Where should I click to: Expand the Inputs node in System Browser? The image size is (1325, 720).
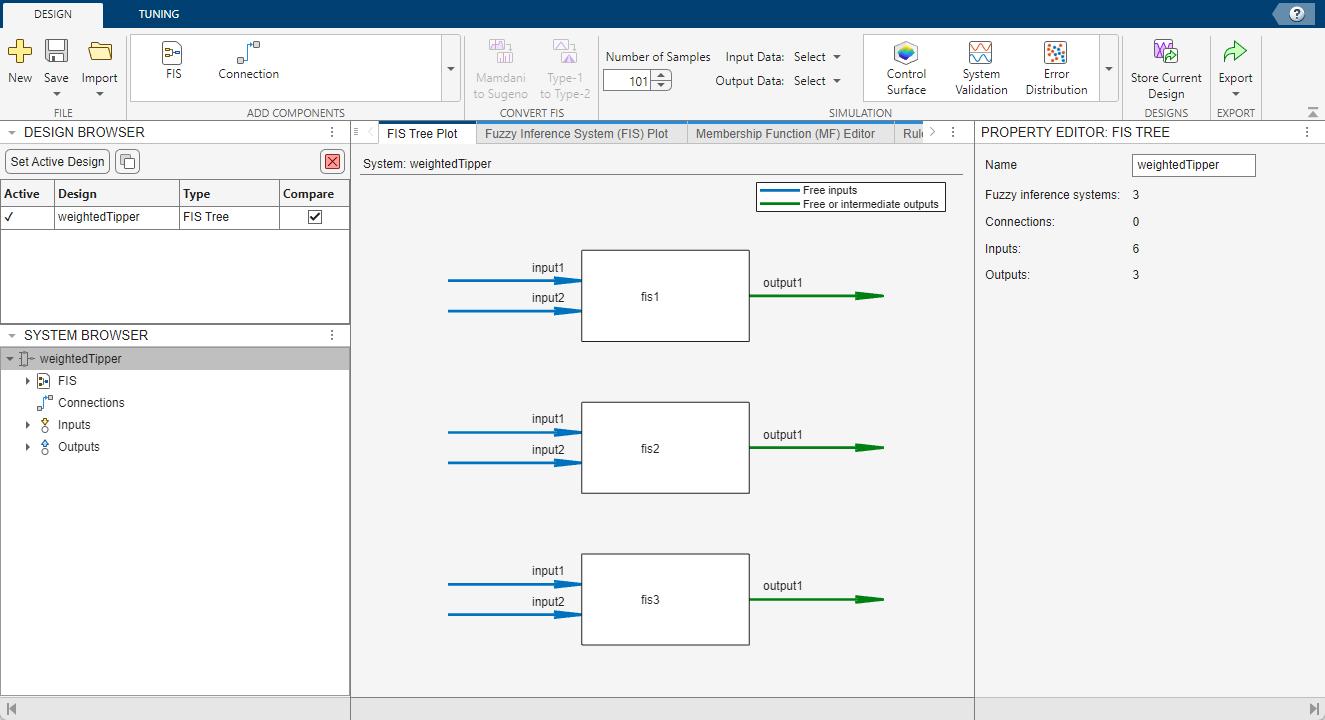(28, 424)
